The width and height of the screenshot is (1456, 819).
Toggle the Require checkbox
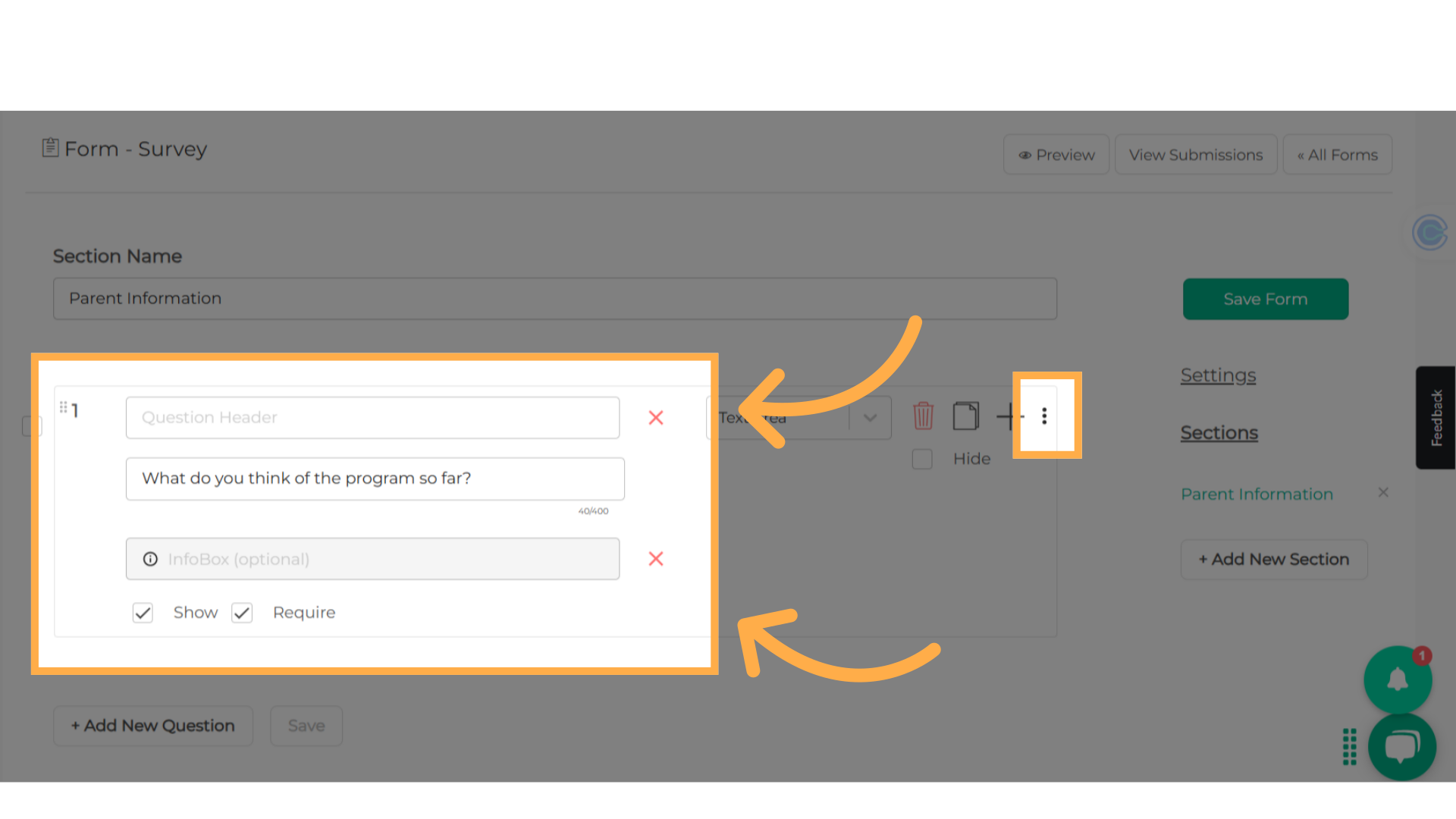click(x=242, y=613)
